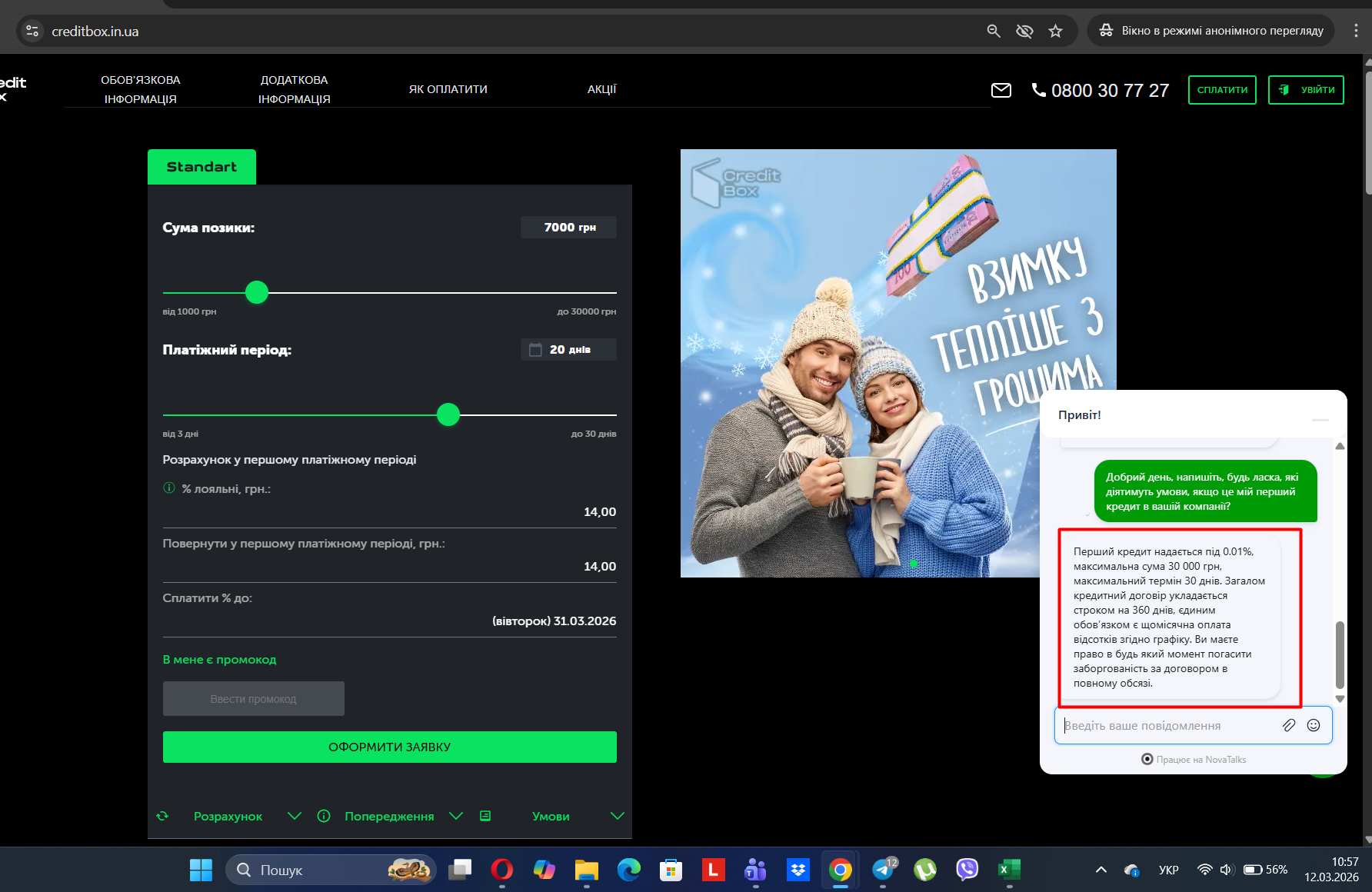The height and width of the screenshot is (892, 1372).
Task: Click the УВІЙТИ login button
Action: coord(1306,90)
